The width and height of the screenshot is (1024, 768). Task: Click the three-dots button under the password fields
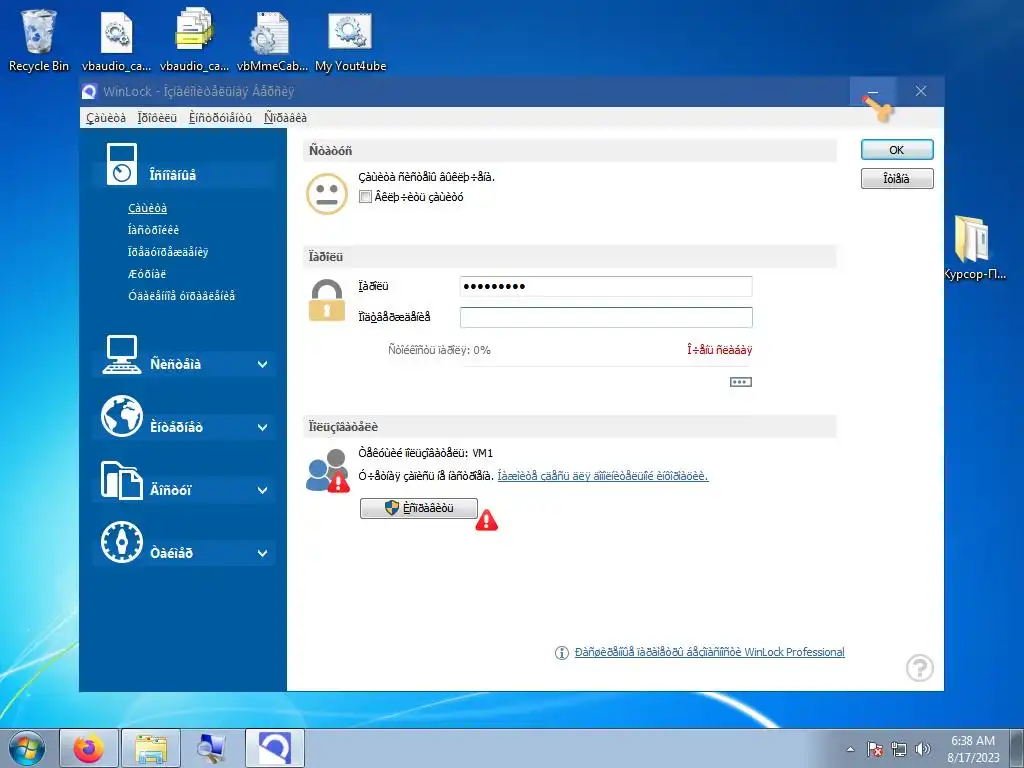(x=741, y=382)
